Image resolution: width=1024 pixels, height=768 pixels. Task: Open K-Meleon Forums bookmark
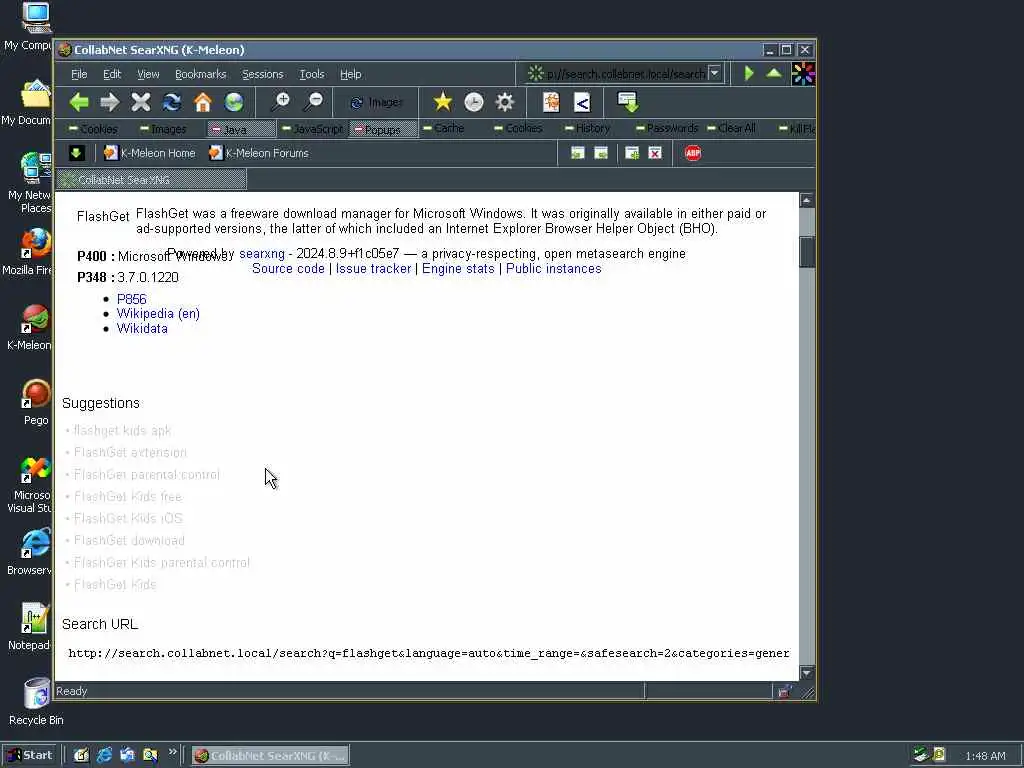point(259,153)
